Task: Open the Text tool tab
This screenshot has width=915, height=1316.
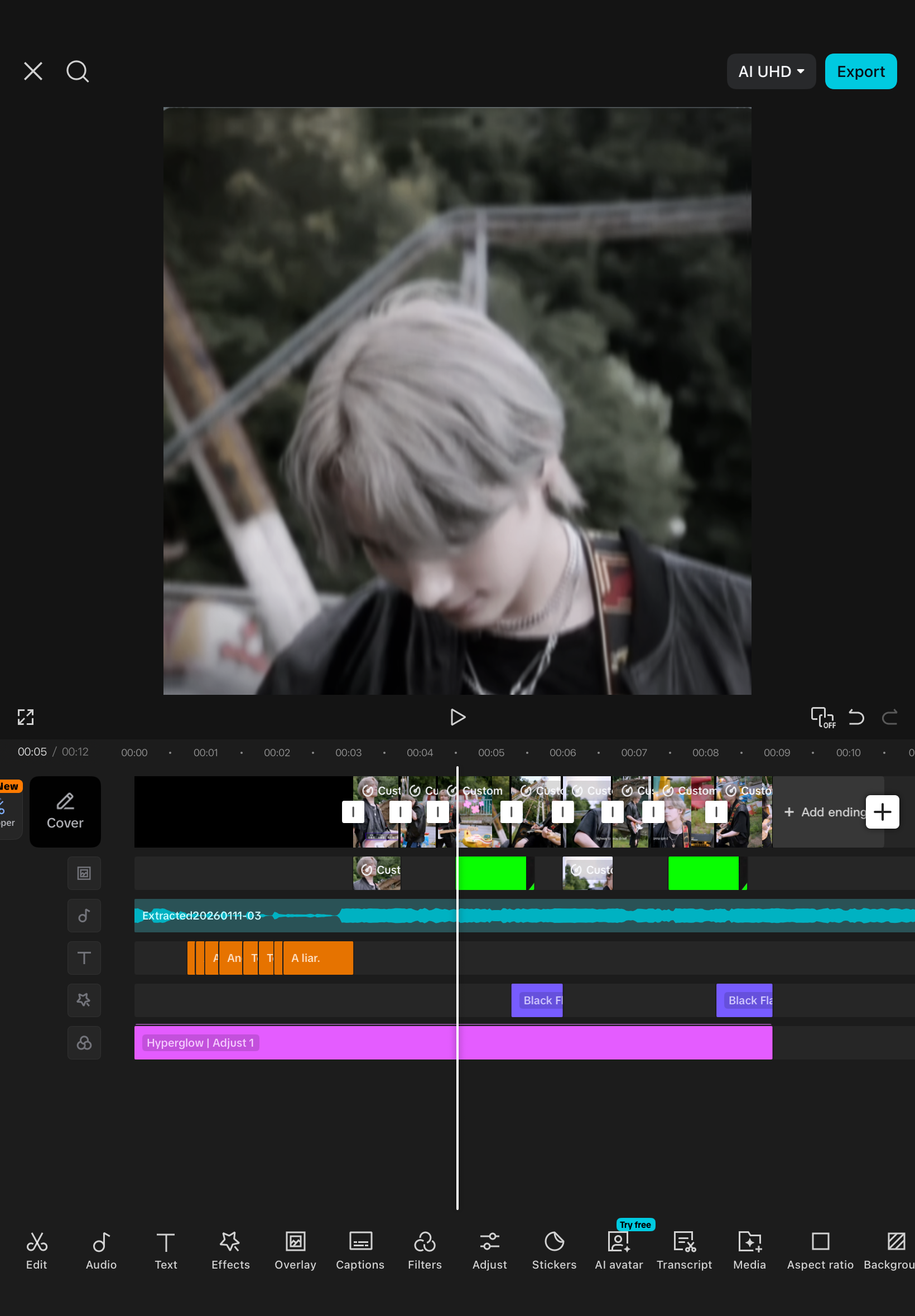Action: coord(166,1251)
